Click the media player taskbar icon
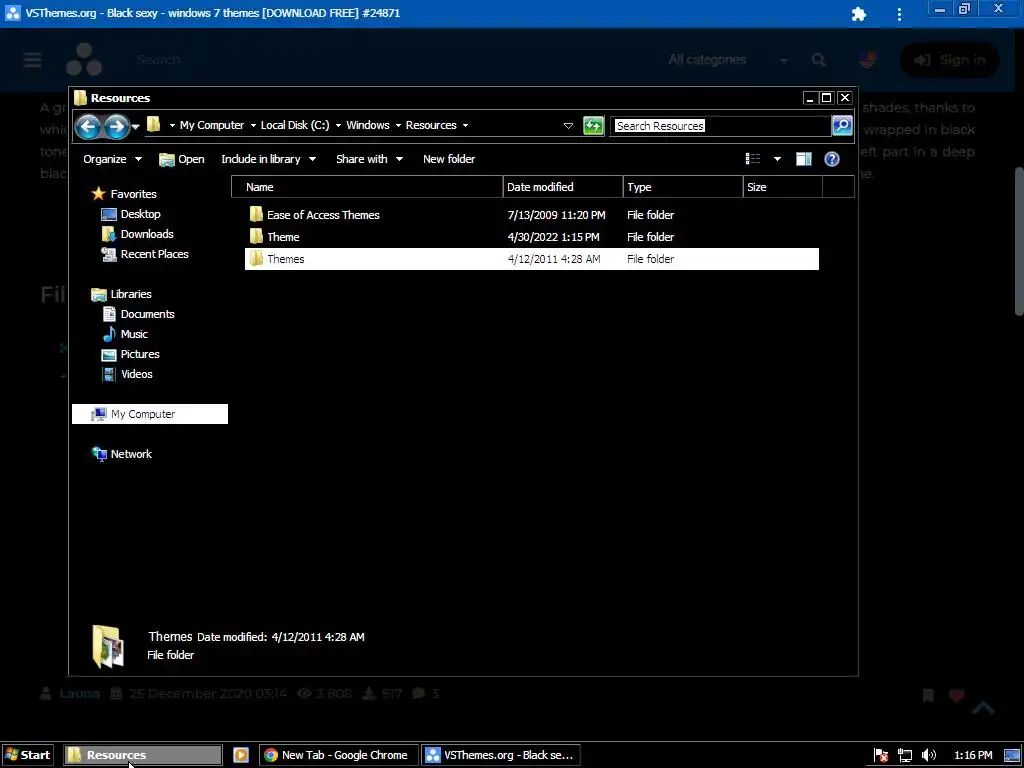 [x=241, y=755]
